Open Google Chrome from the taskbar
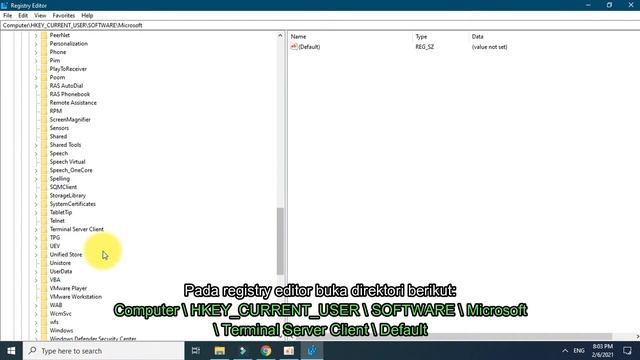Screen dimensions: 640x360 266,351
